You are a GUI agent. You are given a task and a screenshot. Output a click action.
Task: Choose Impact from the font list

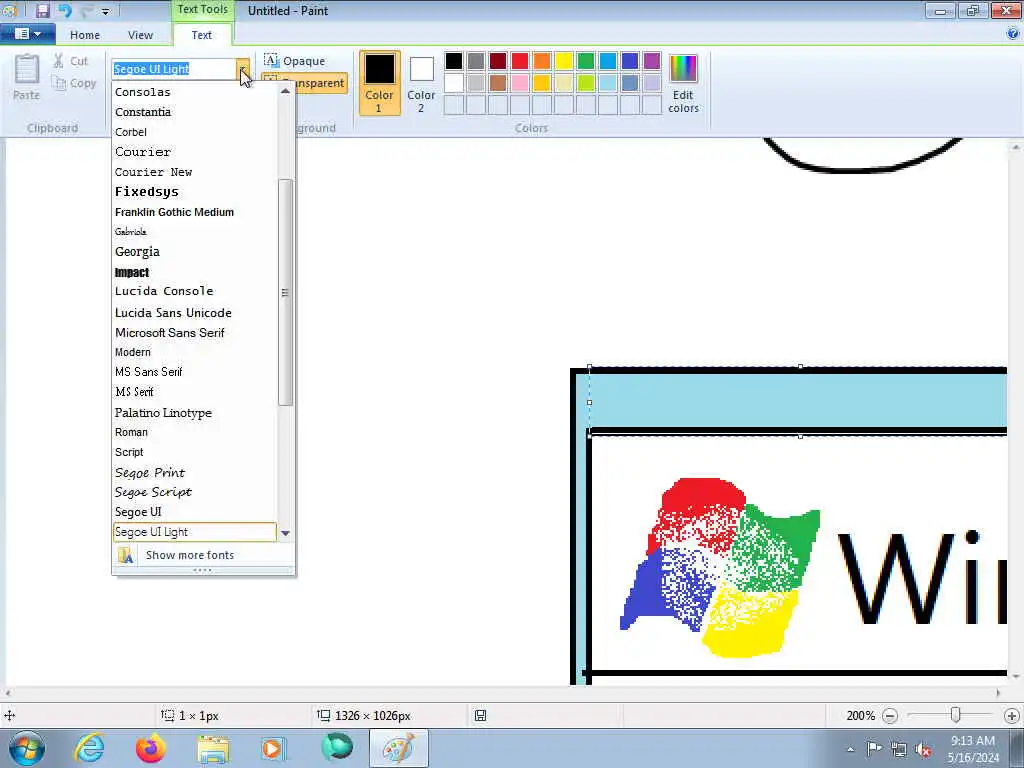click(x=195, y=272)
